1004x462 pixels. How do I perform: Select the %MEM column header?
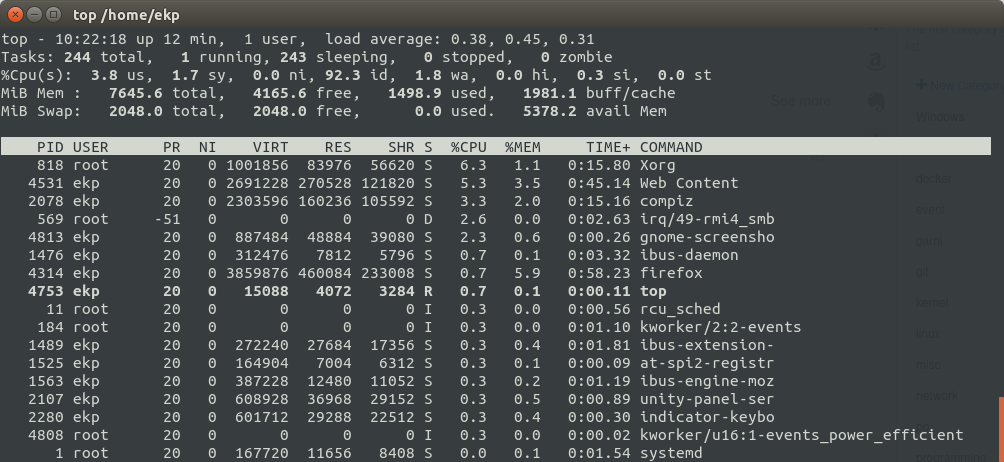[x=522, y=147]
